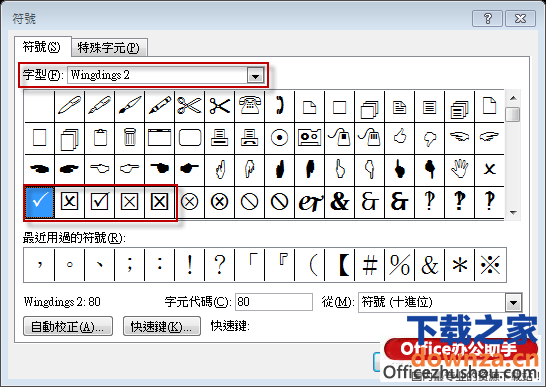This screenshot has height=387, width=546.
Task: Insert the recently used # symbol
Action: click(369, 265)
